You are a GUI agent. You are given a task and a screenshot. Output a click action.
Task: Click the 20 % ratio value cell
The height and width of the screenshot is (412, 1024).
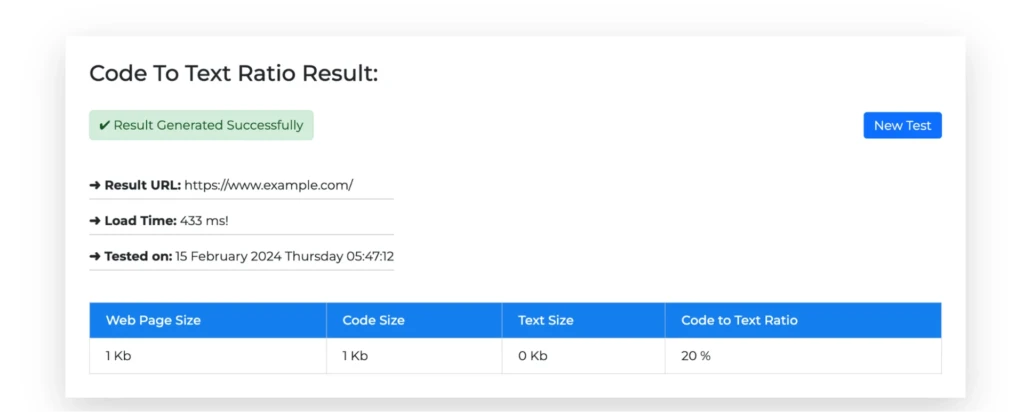click(696, 356)
